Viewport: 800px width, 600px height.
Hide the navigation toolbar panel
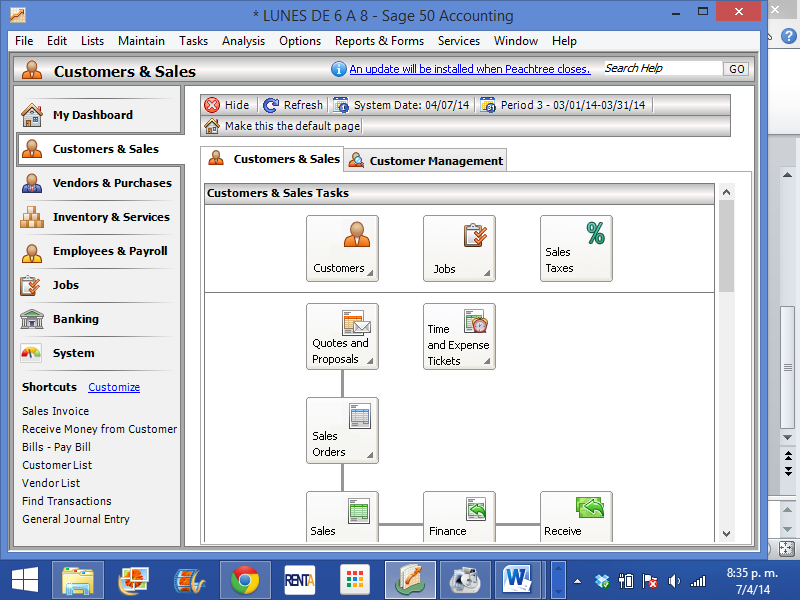coord(227,105)
